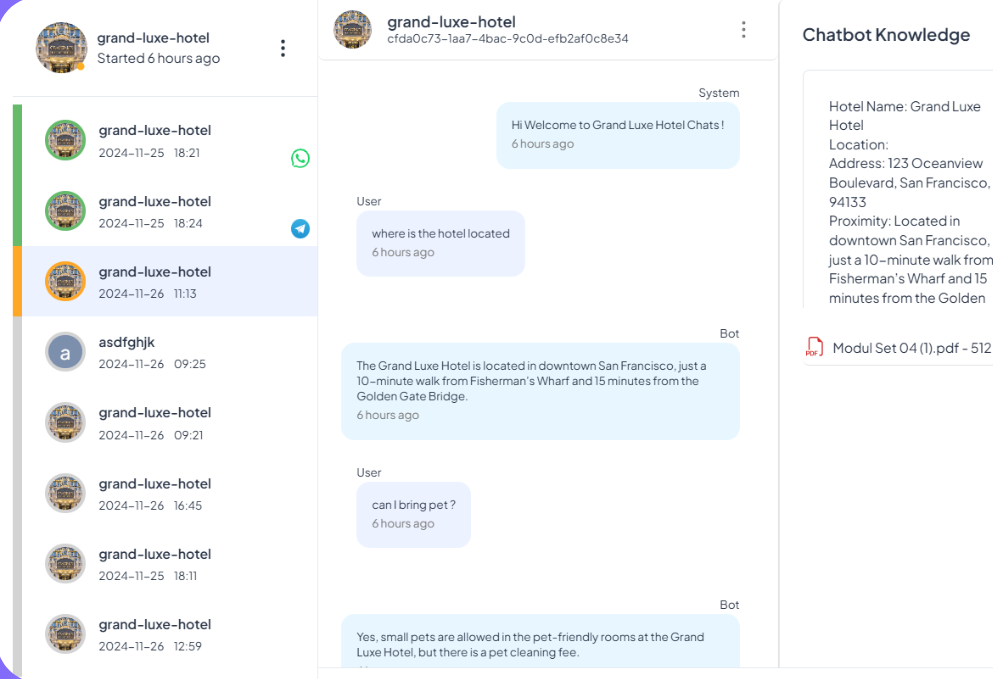Viewport: 993px width, 679px height.
Task: Click the Chatbot Knowledge heading
Action: tap(886, 34)
